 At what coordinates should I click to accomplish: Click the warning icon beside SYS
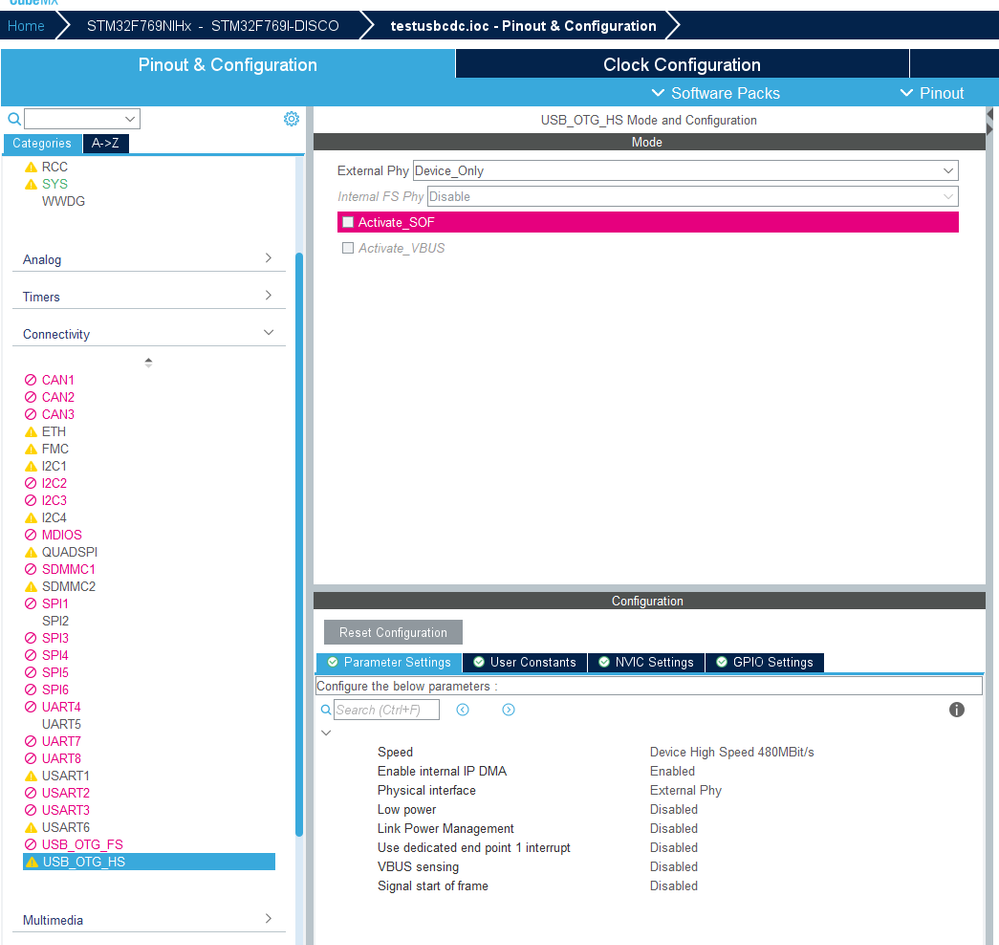pyautogui.click(x=31, y=184)
